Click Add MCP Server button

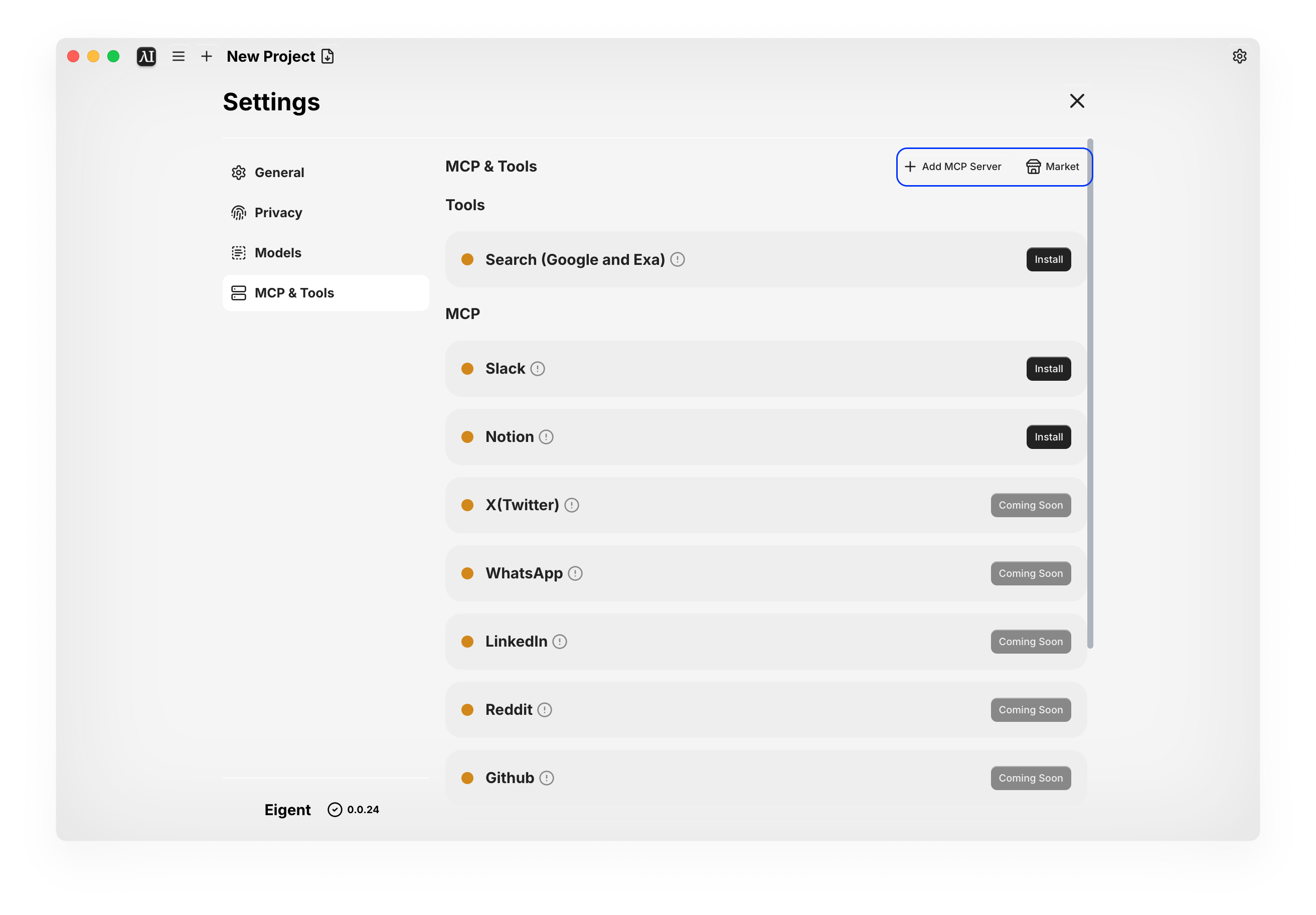tap(952, 167)
